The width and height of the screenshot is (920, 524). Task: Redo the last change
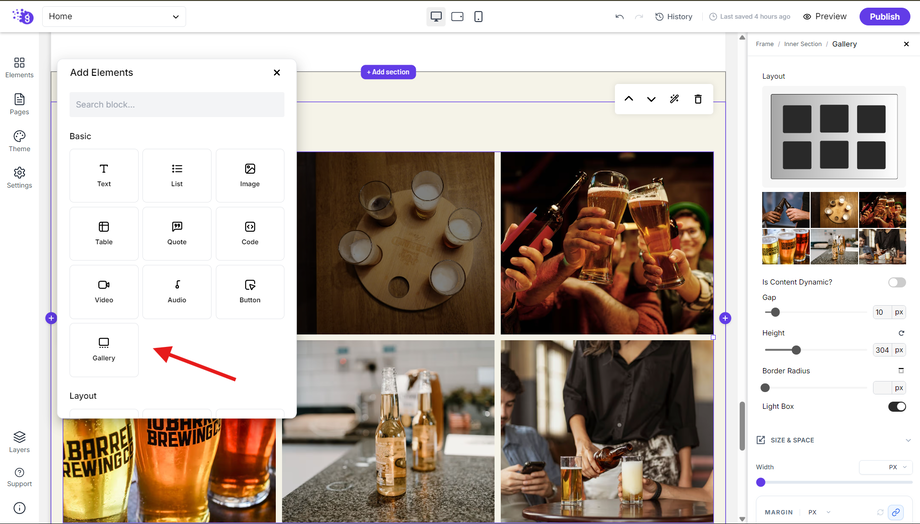click(x=639, y=16)
